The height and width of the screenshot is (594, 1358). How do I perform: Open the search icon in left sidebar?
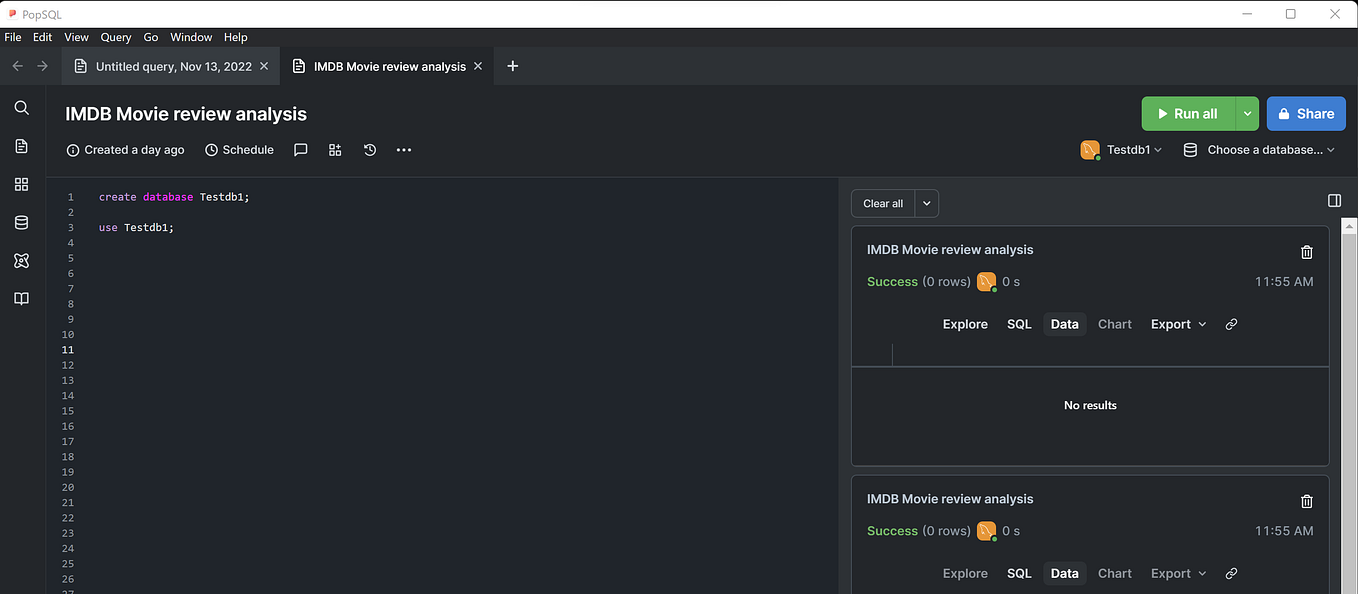[21, 108]
